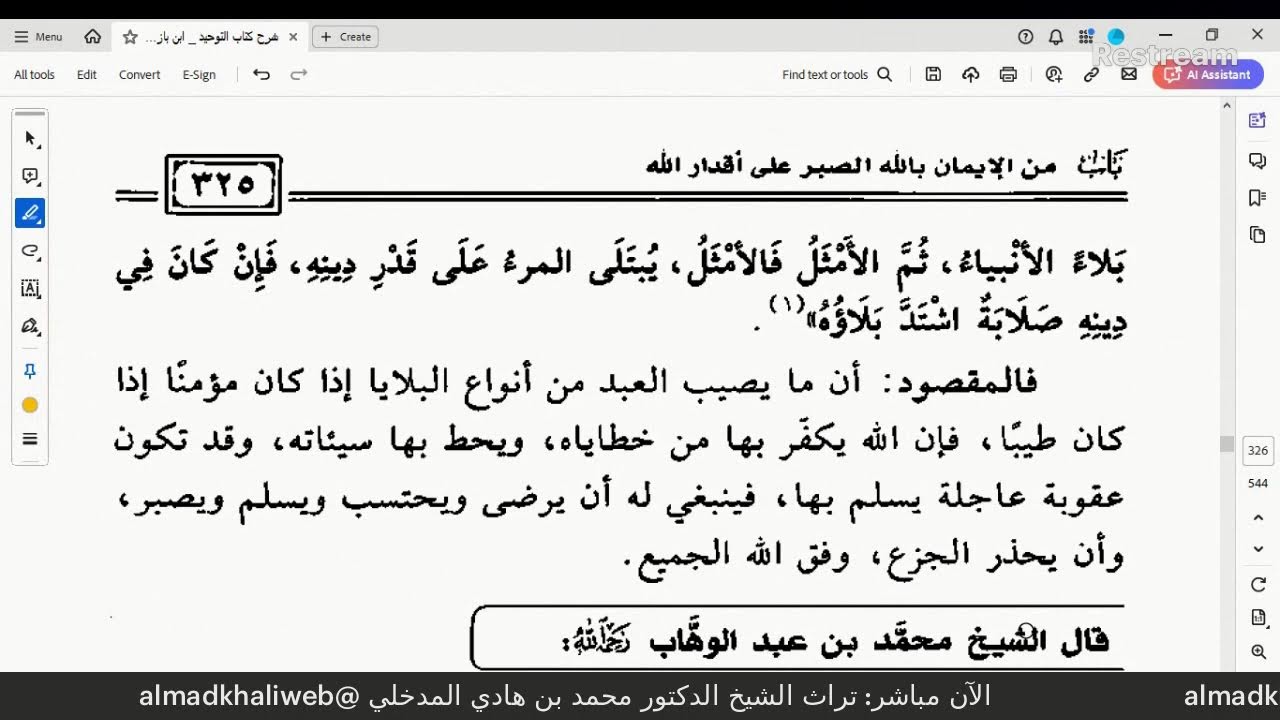
Task: Send the file by email
Action: tap(1129, 75)
